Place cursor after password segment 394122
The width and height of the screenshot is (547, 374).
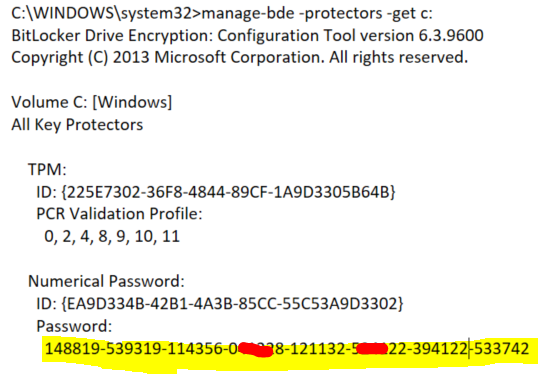tap(469, 349)
